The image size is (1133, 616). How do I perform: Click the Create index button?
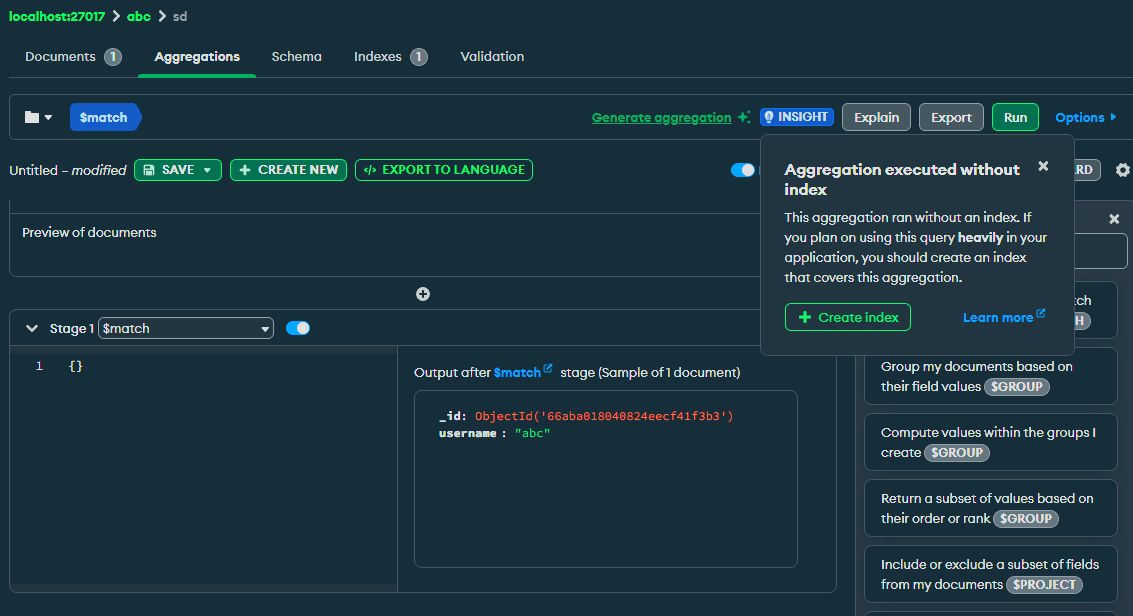pyautogui.click(x=847, y=317)
